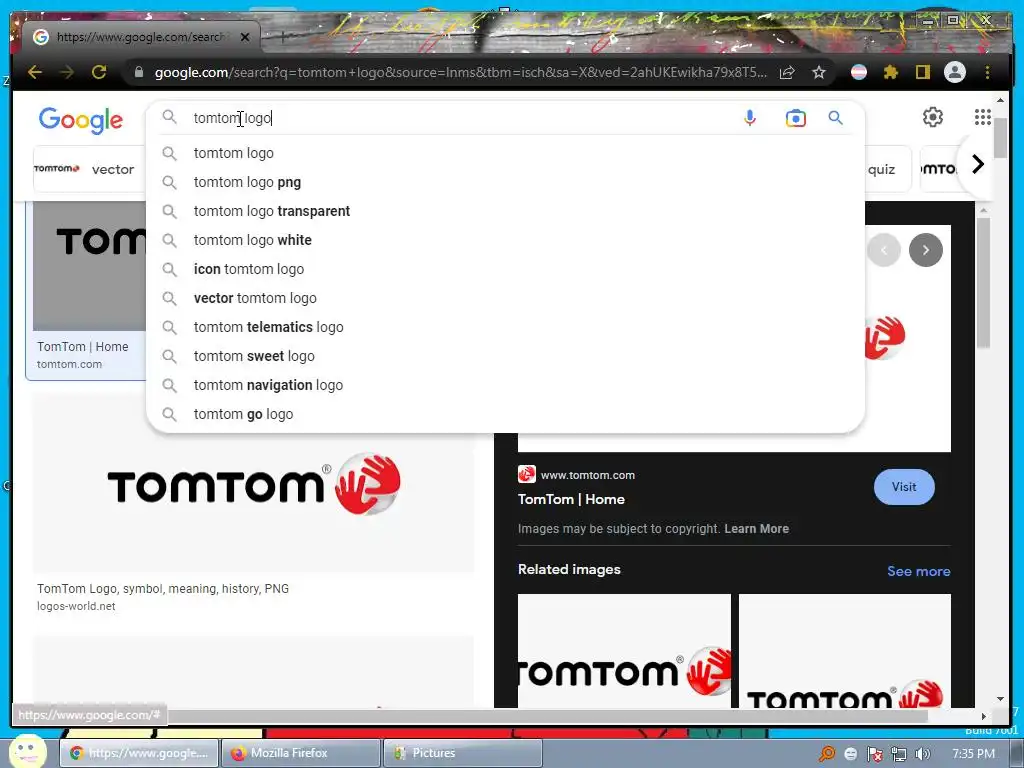This screenshot has width=1024, height=768.
Task: Switch to Mozilla Firefox on the taskbar
Action: [300, 753]
